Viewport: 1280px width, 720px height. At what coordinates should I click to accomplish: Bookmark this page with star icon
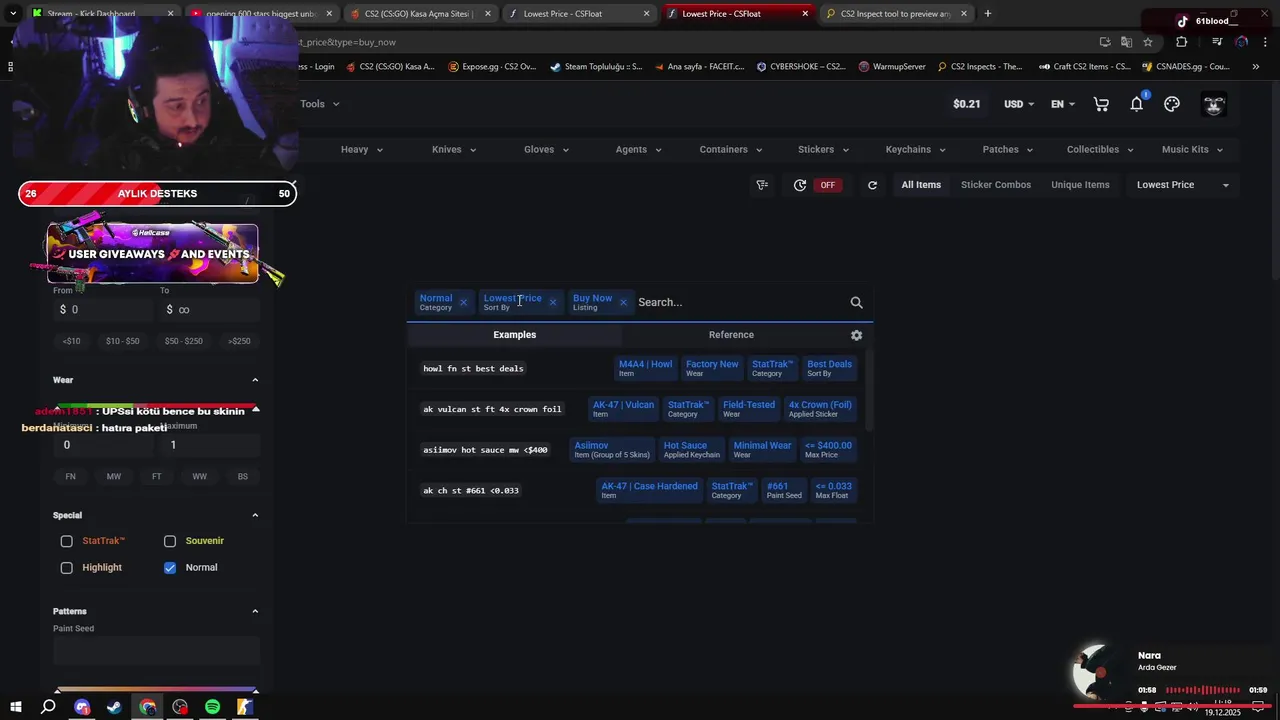[x=1148, y=42]
